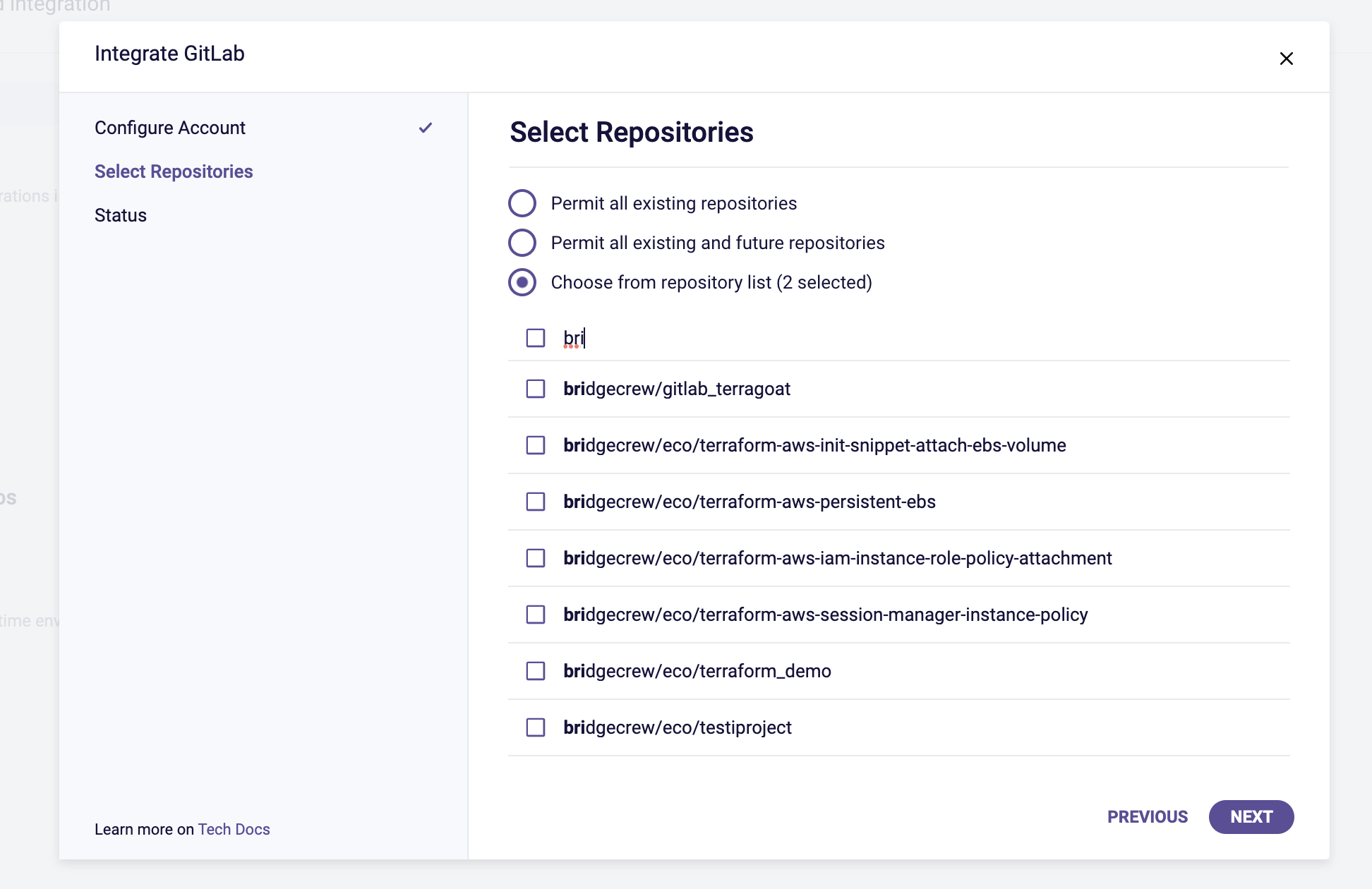The height and width of the screenshot is (889, 1372).
Task: Check bridgecrew/eco/testiproject repository
Action: point(536,727)
